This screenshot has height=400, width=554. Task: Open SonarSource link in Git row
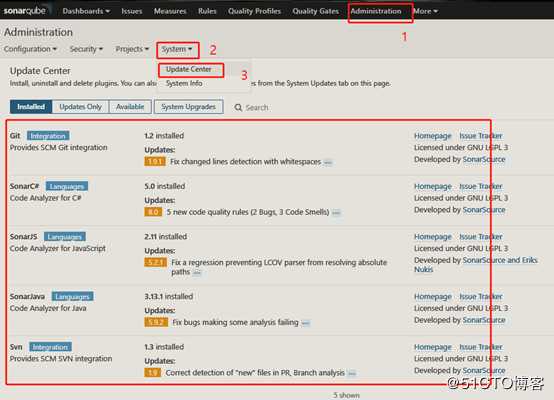click(x=484, y=159)
